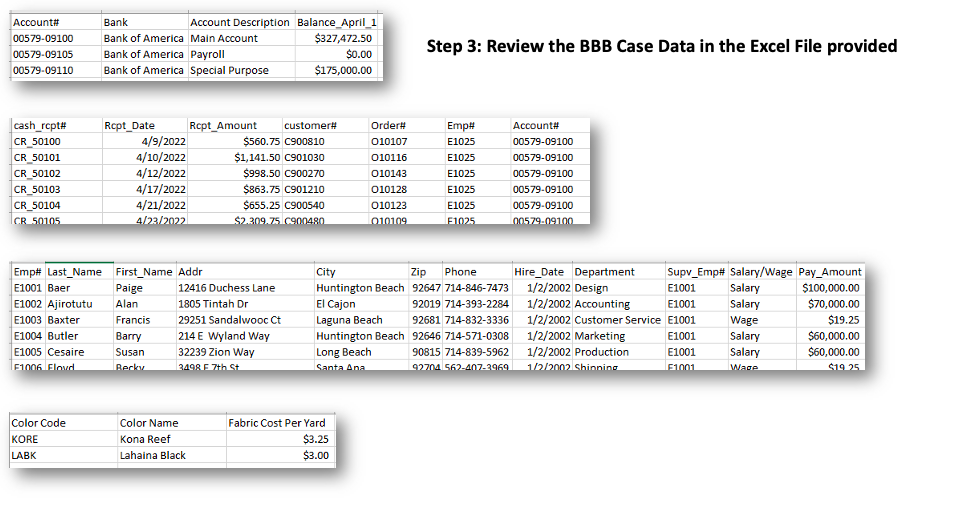Select the Account Description column header
966x512 pixels.
click(x=240, y=22)
